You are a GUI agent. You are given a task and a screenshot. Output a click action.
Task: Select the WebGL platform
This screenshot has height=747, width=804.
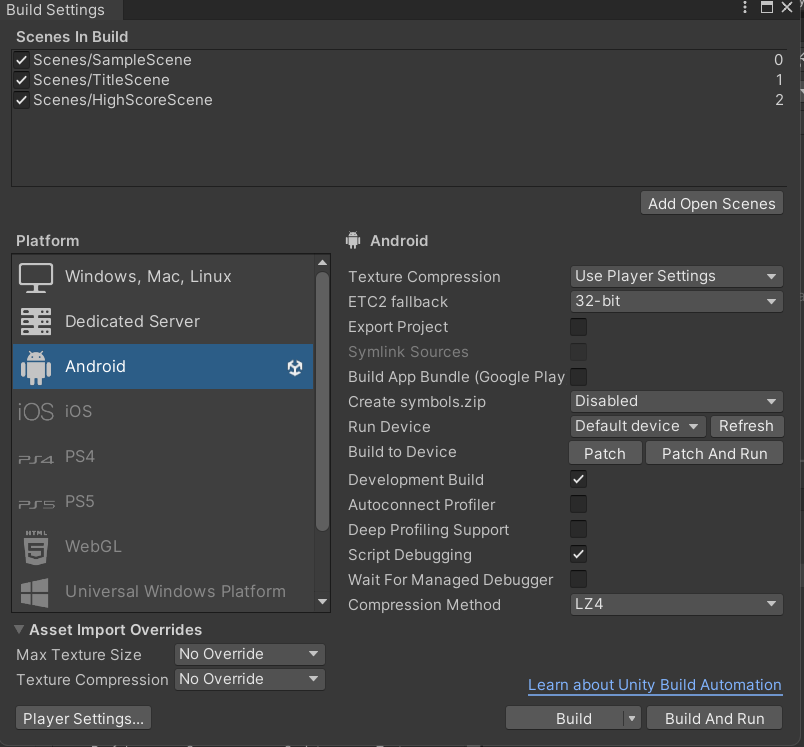pos(163,547)
